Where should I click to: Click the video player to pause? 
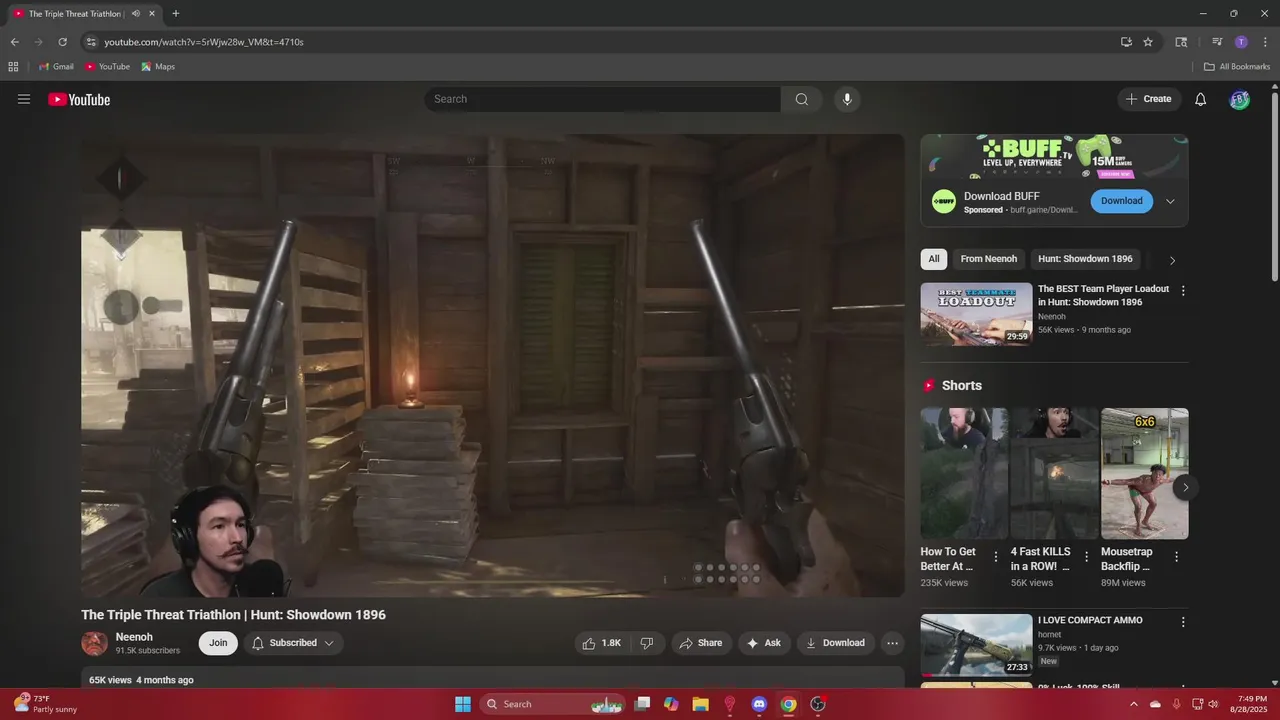(493, 366)
